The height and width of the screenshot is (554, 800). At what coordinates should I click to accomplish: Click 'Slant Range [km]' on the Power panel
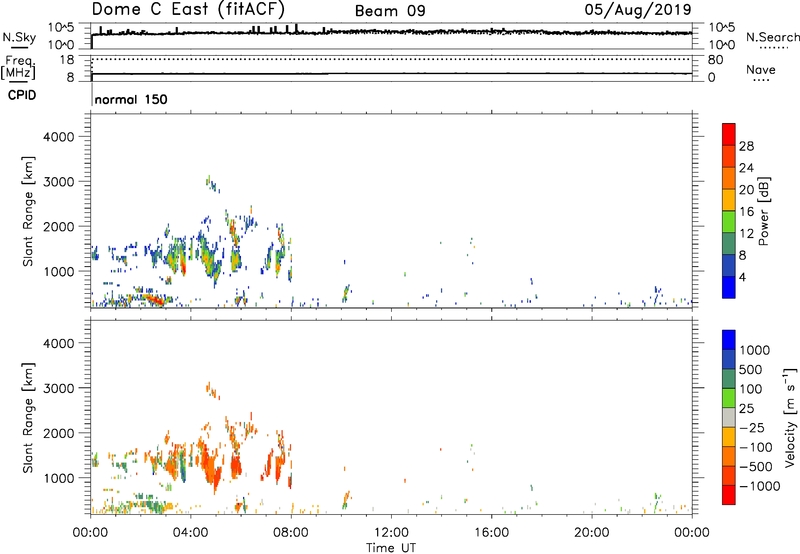click(28, 211)
